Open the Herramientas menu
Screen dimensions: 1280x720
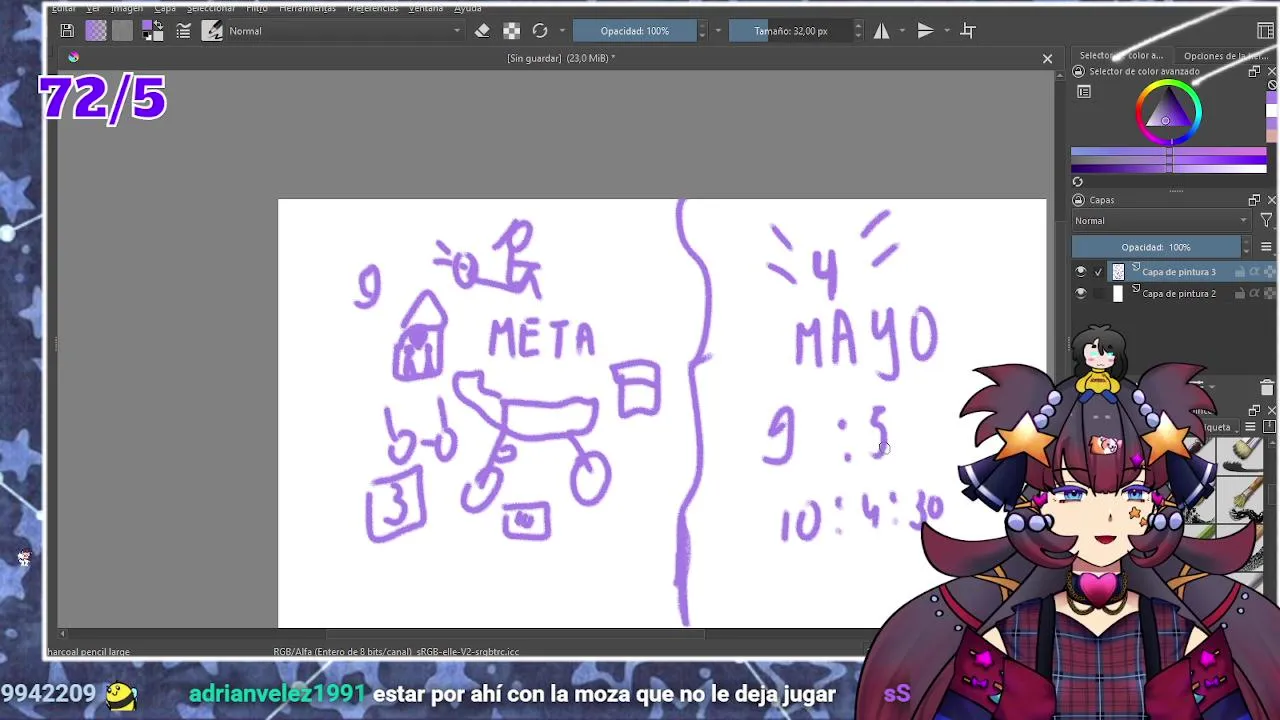[308, 8]
